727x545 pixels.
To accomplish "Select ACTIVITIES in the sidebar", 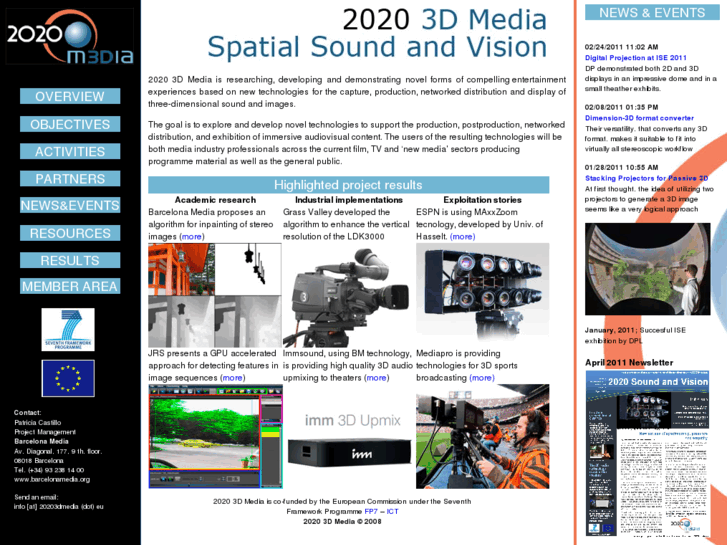I will pyautogui.click(x=70, y=152).
